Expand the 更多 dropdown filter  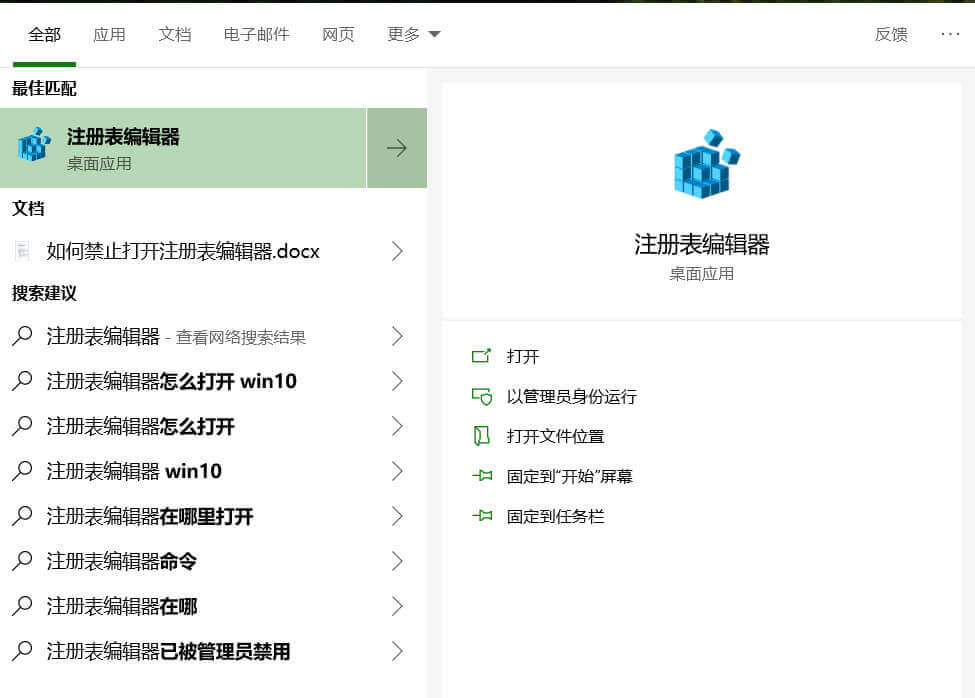(x=413, y=34)
